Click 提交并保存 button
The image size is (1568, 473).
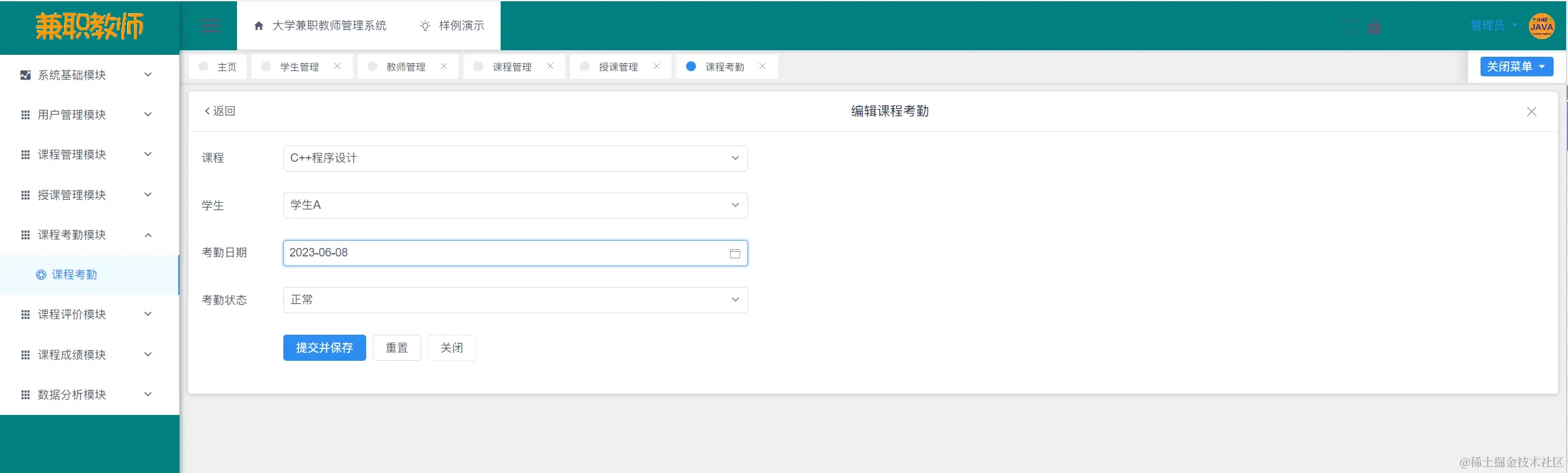(x=324, y=348)
